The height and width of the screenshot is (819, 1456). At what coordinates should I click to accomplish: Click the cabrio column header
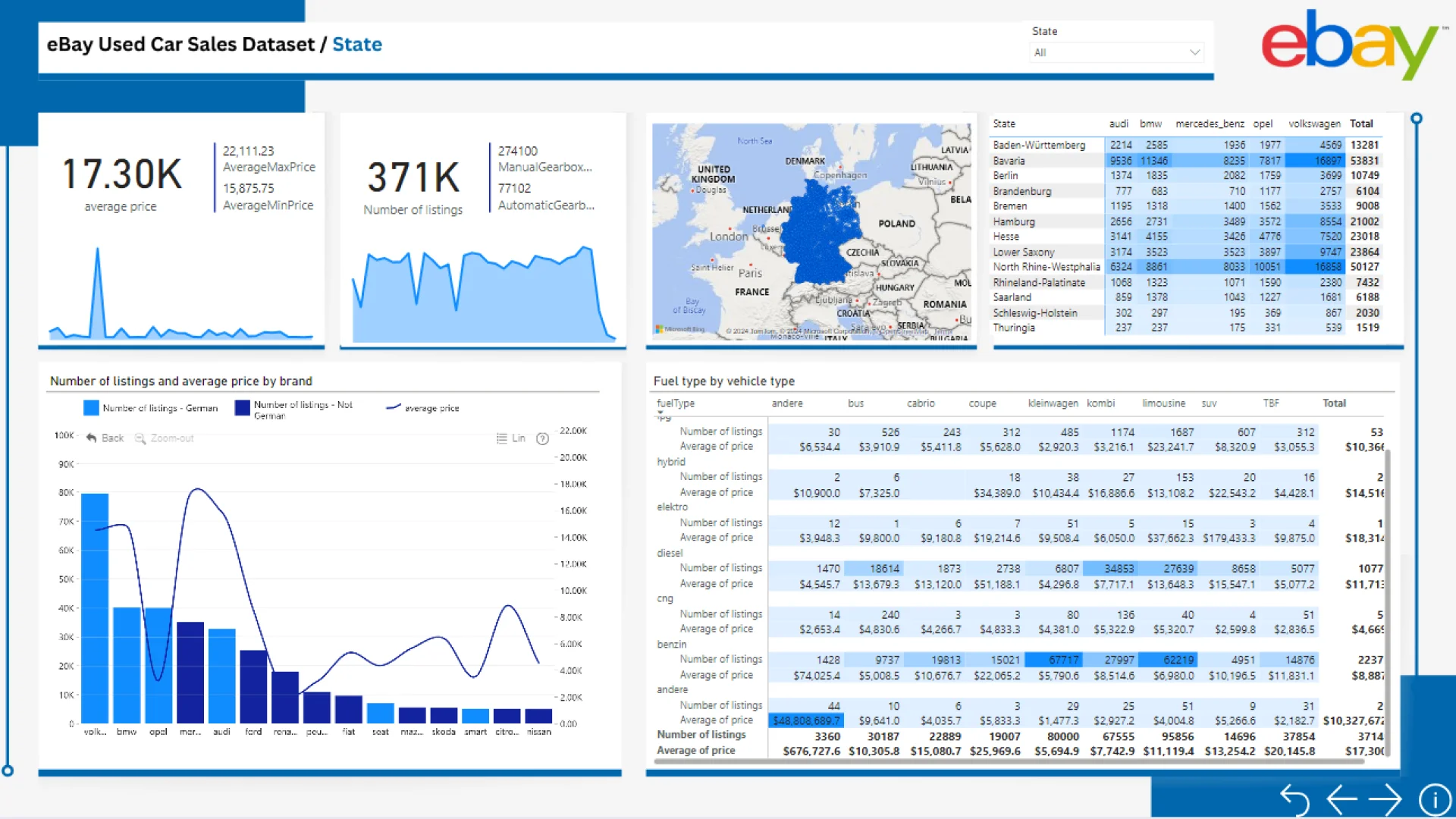click(921, 403)
